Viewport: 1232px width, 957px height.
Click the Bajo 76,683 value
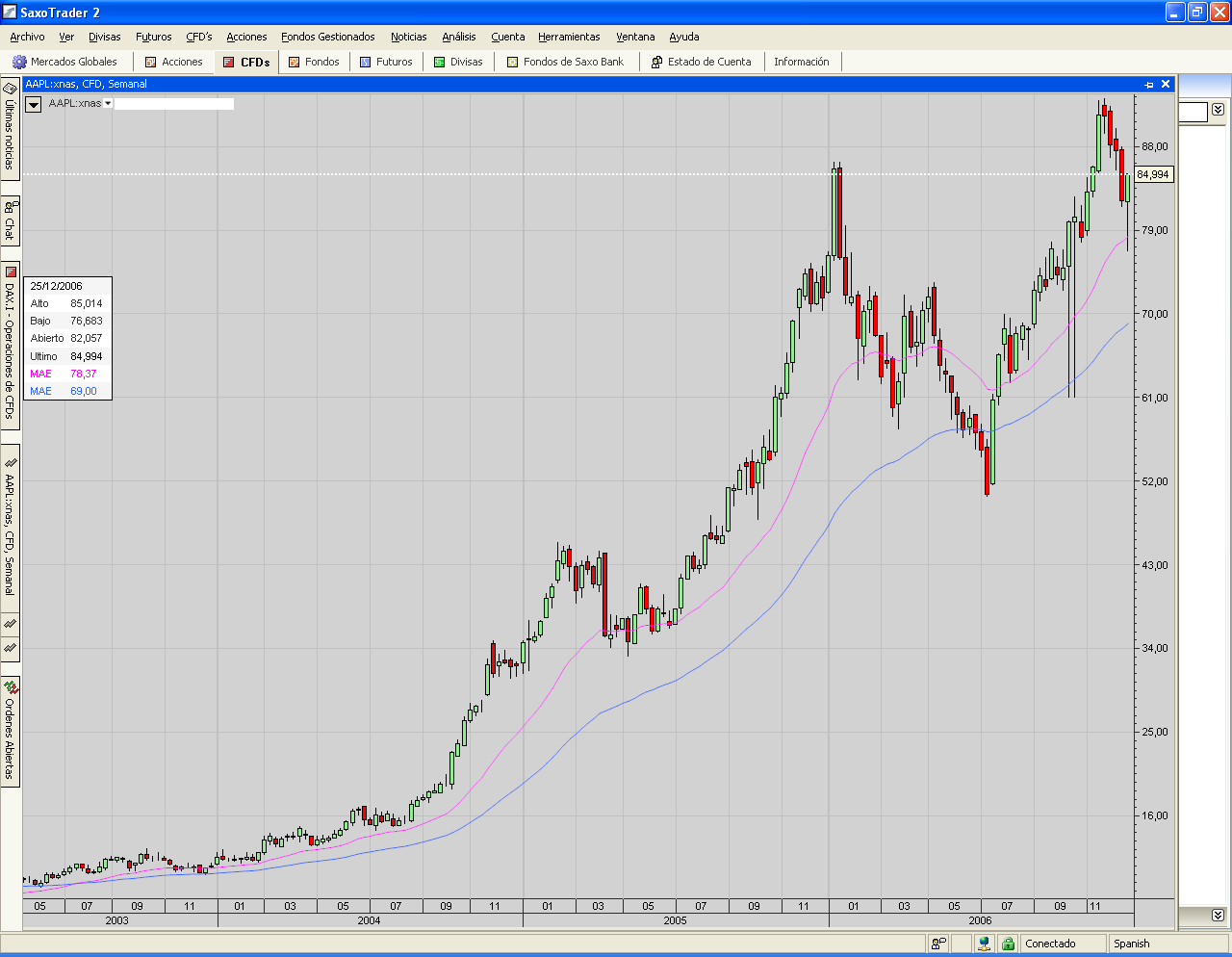coord(86,321)
